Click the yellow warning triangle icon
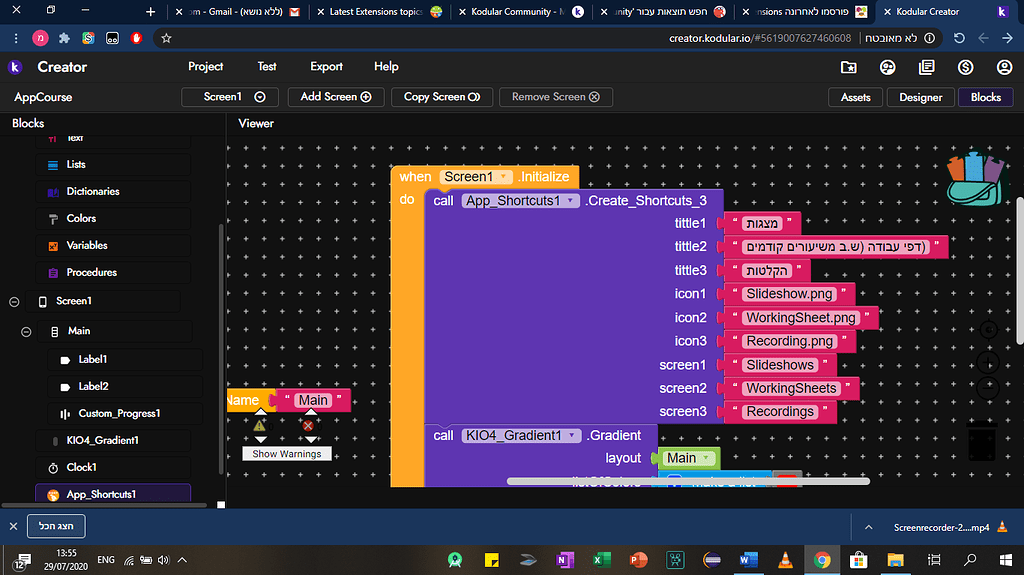 tap(260, 425)
